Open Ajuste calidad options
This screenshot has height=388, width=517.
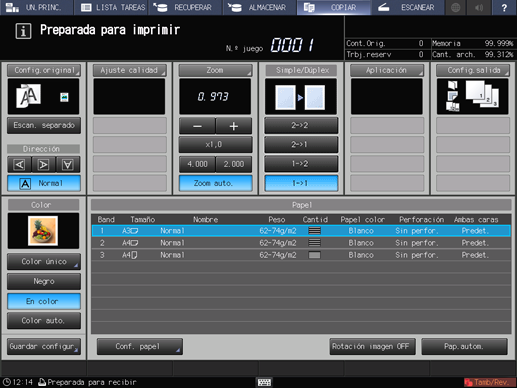[x=129, y=70]
